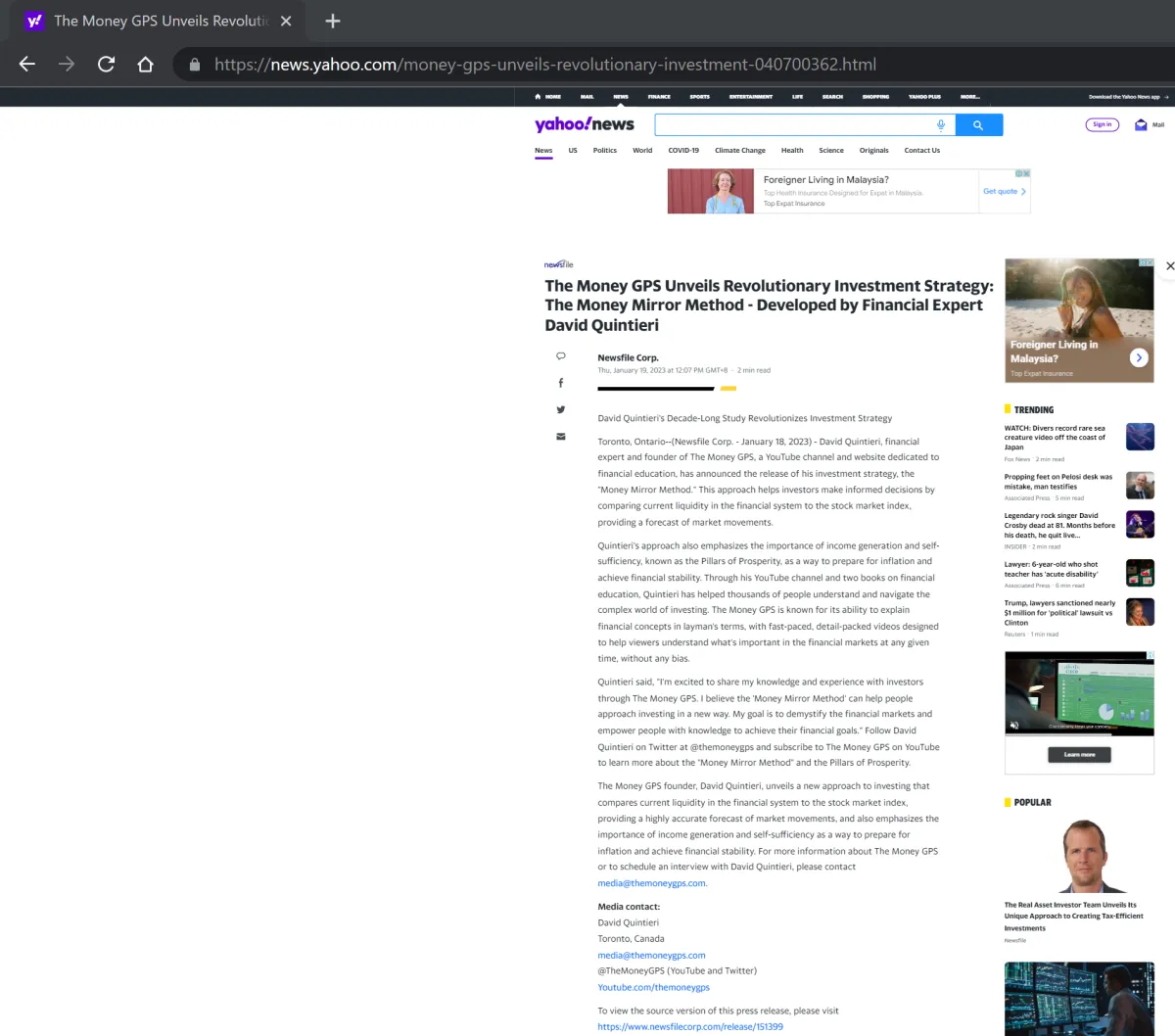Open trending story Trump lawyers sanctioned
1175x1036 pixels.
[x=1059, y=613]
